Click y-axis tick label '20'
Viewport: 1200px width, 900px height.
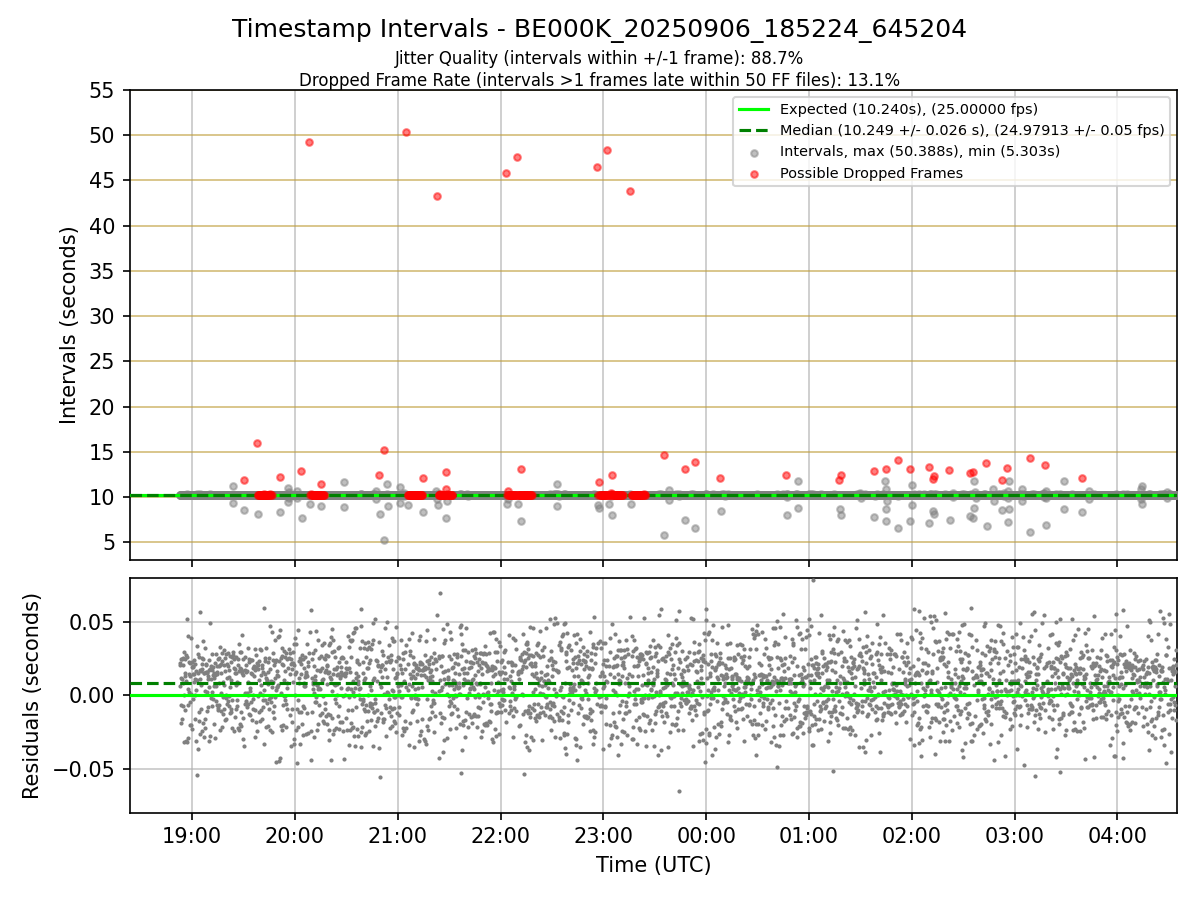tap(103, 407)
